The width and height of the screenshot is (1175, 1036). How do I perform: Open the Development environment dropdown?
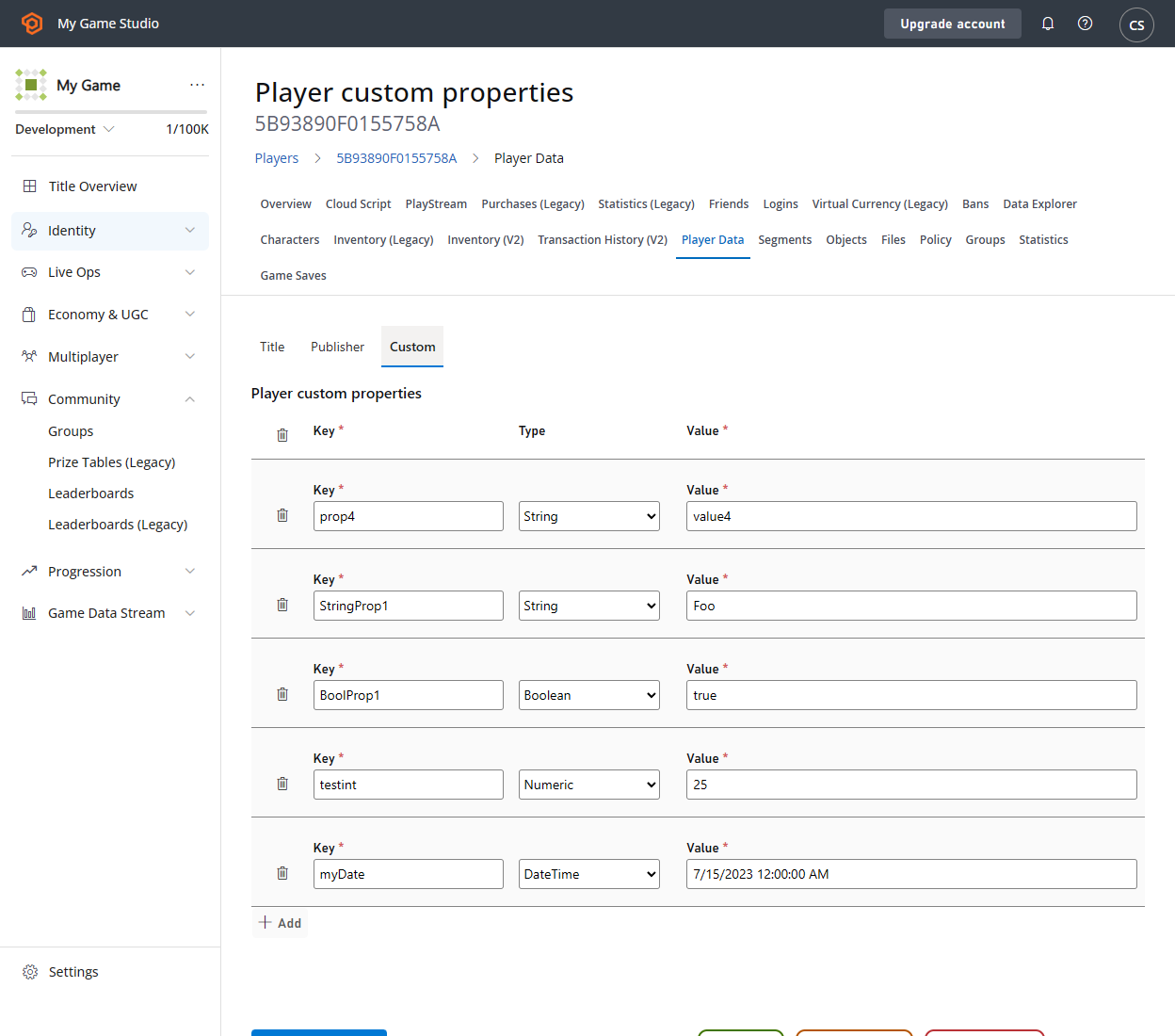pos(64,129)
